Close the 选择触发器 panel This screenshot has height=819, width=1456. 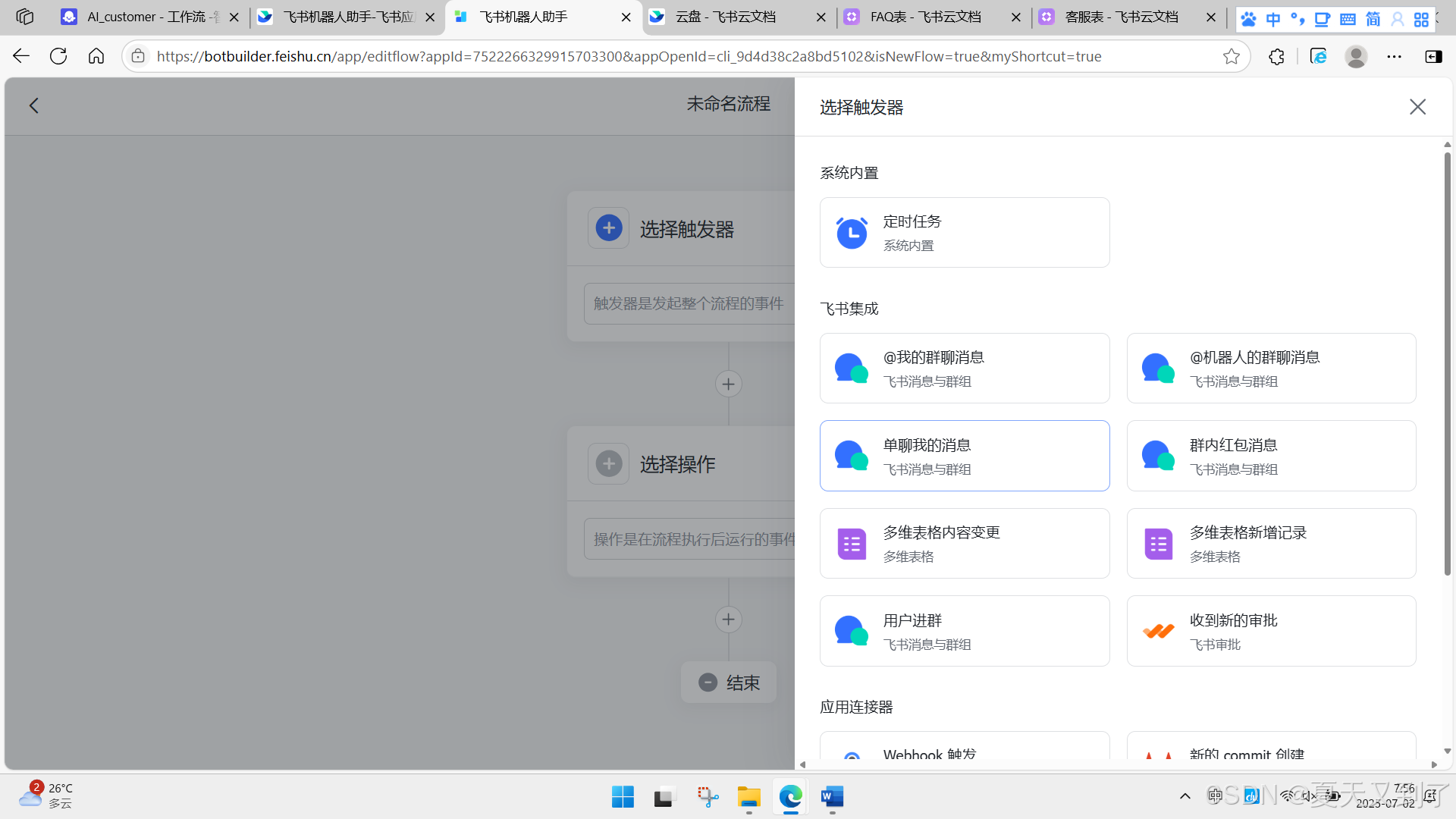(x=1417, y=107)
